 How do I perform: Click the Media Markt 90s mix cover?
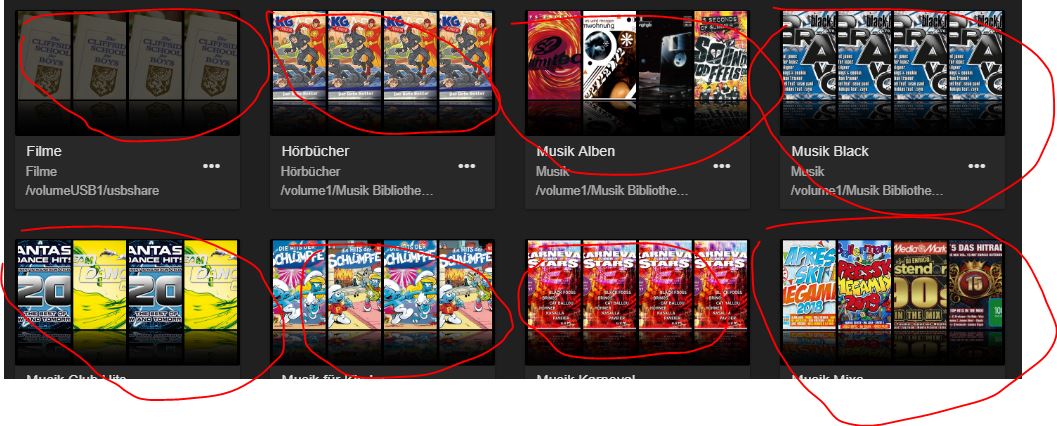tap(919, 286)
